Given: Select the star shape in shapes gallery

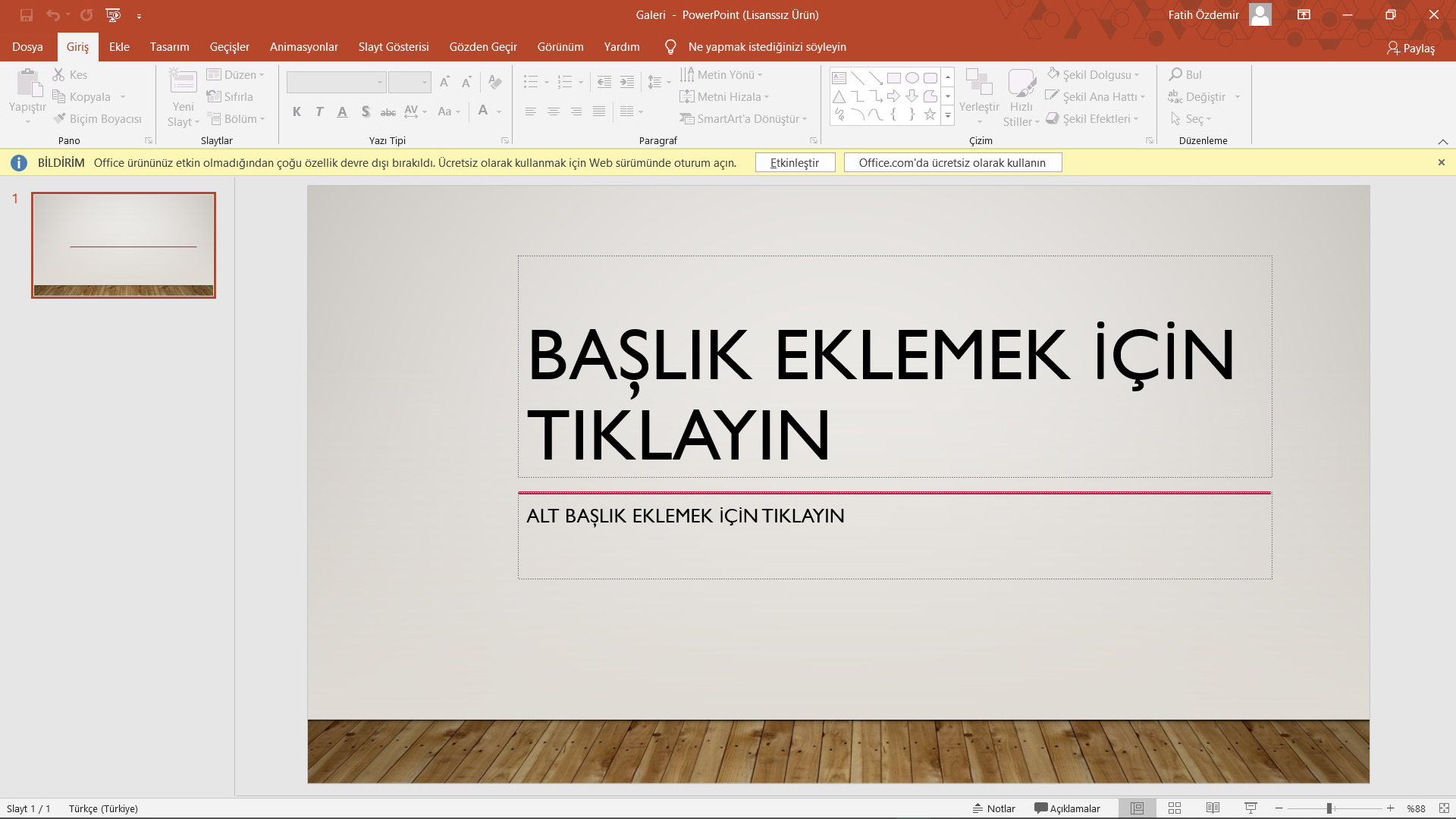Looking at the screenshot, I should [x=930, y=115].
